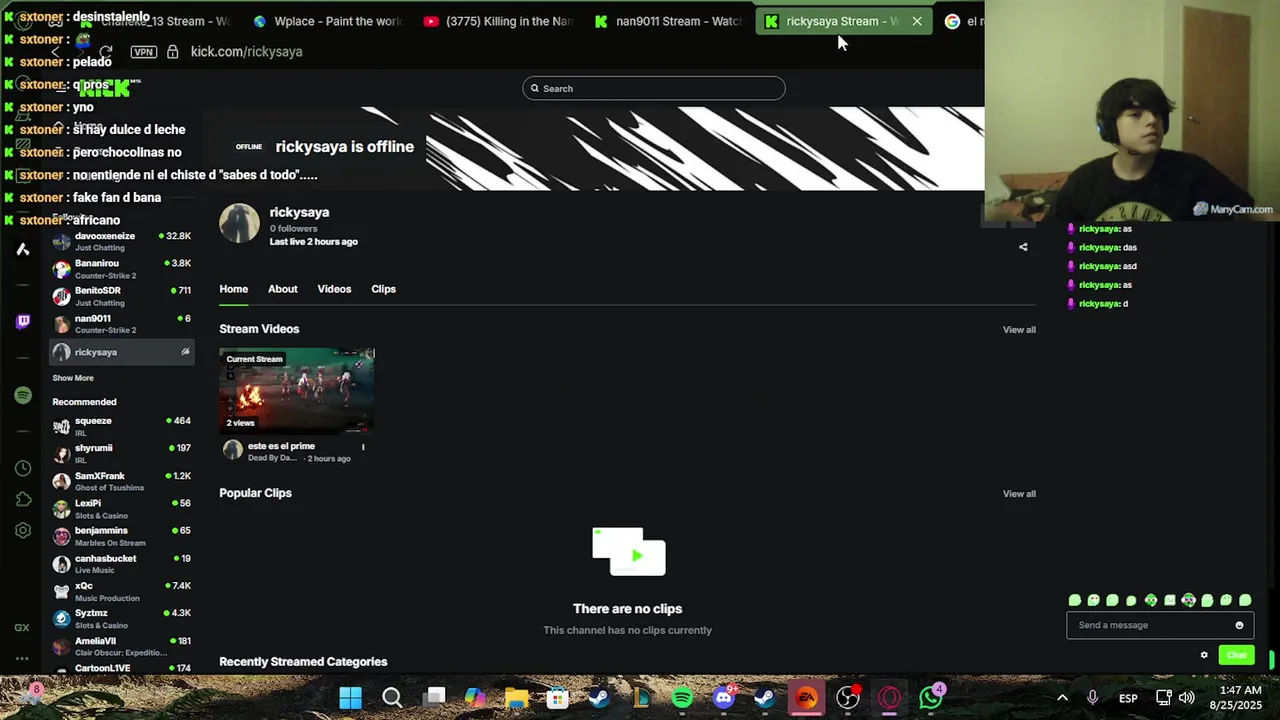Open Bananirou channel in sidebar
Viewport: 1280px width, 720px height.
click(x=121, y=269)
